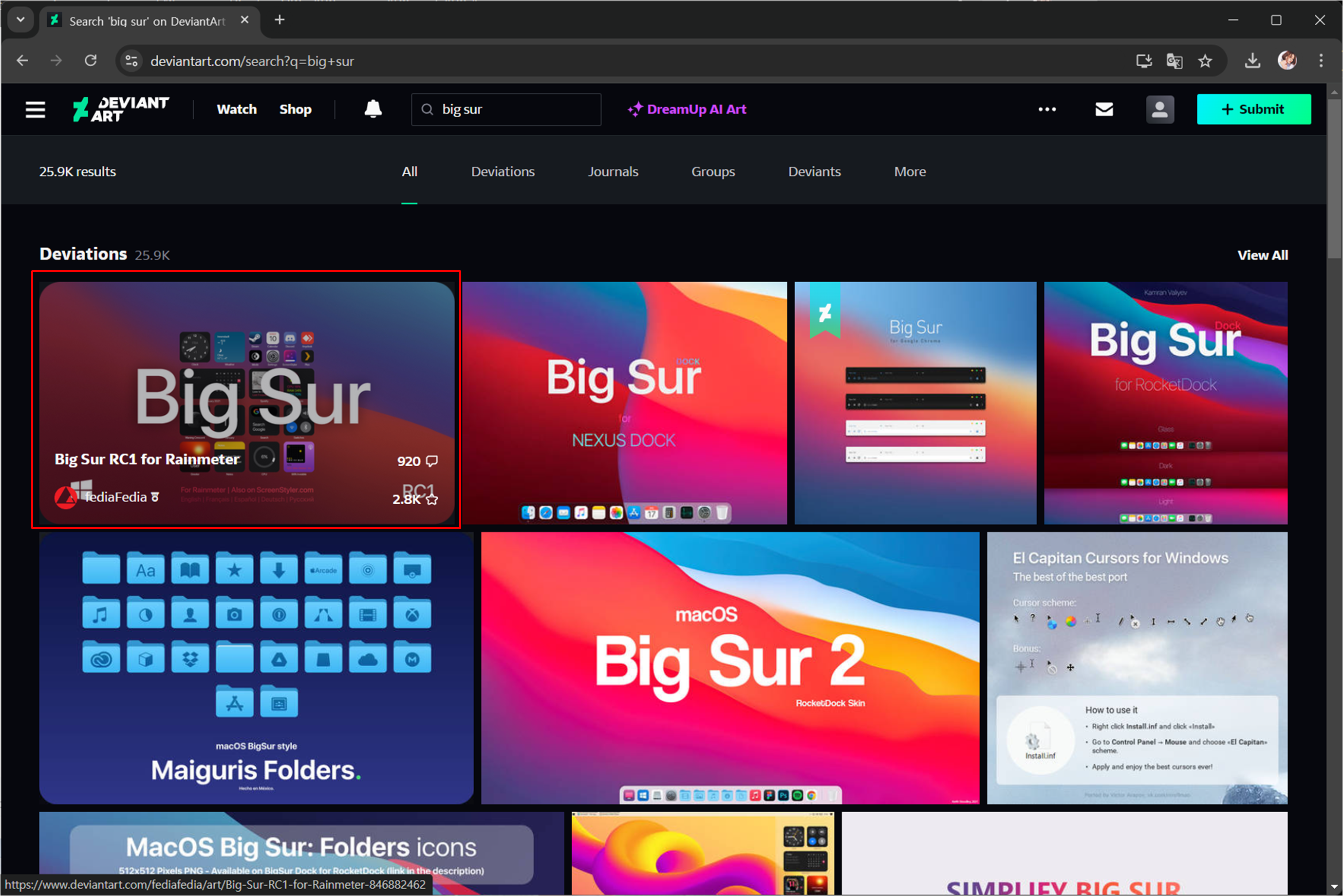Click the search magnifier icon
The height and width of the screenshot is (896, 1343).
[427, 109]
